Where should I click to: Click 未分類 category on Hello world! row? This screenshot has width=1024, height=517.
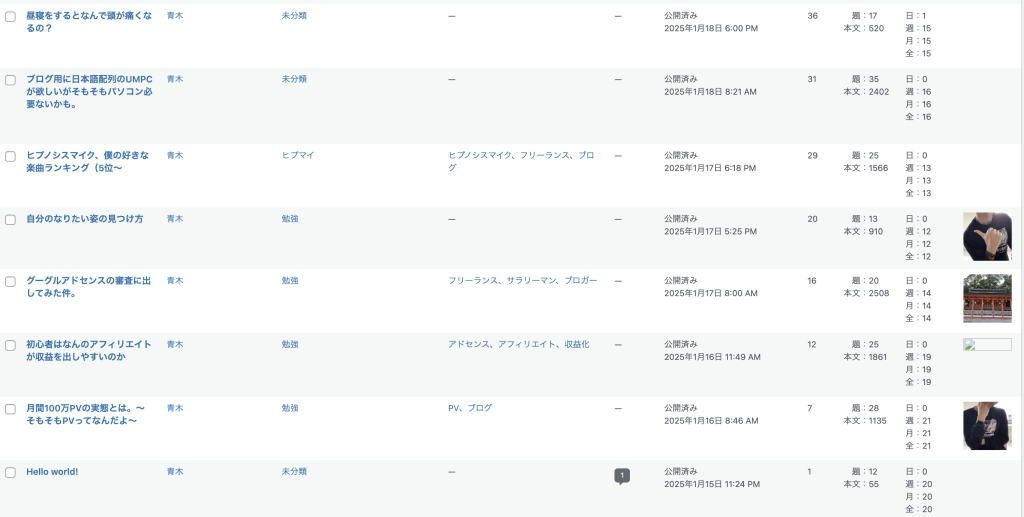(294, 471)
